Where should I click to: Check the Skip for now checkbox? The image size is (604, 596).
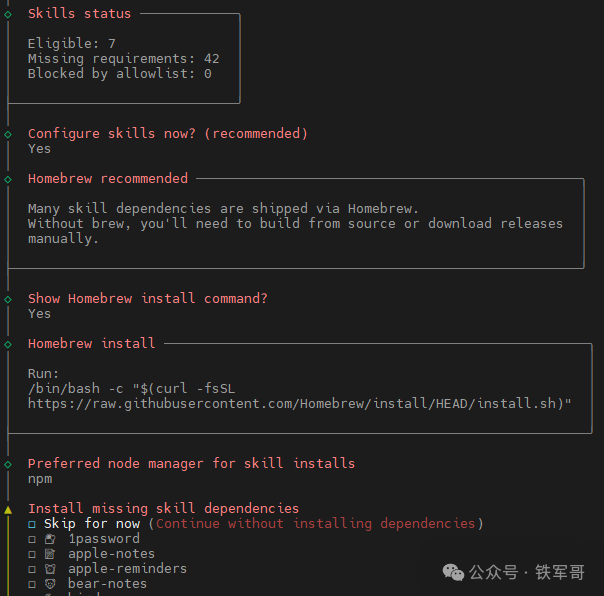(x=32, y=524)
